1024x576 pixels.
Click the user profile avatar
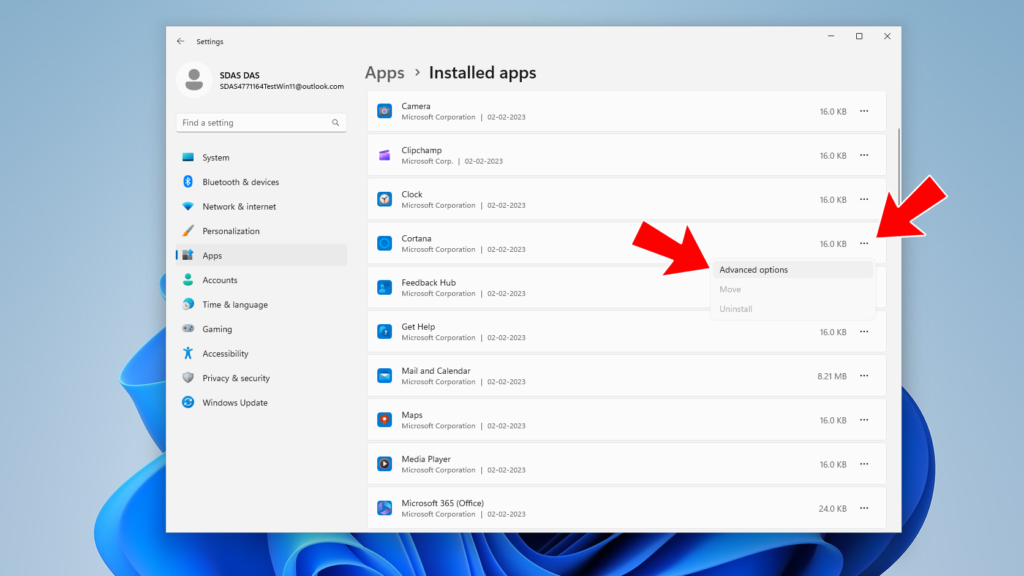tap(194, 80)
